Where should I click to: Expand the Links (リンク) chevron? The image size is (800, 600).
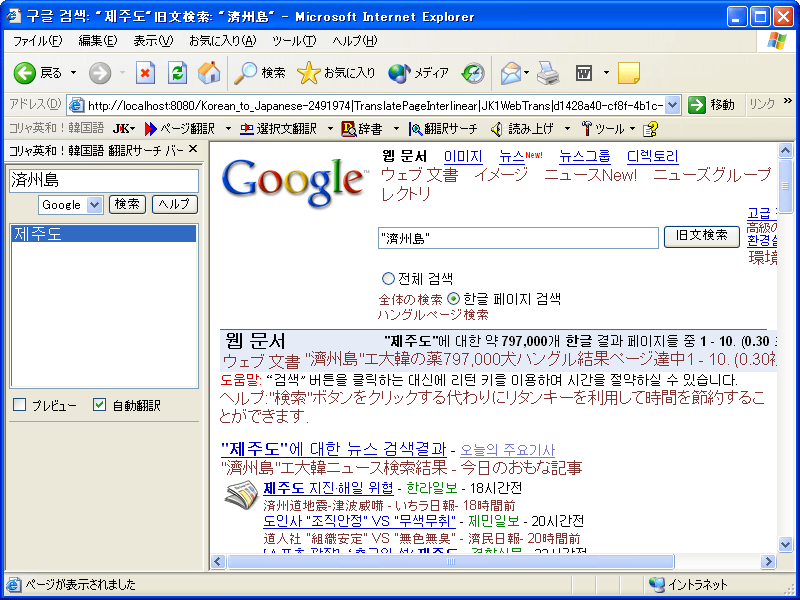click(x=788, y=101)
